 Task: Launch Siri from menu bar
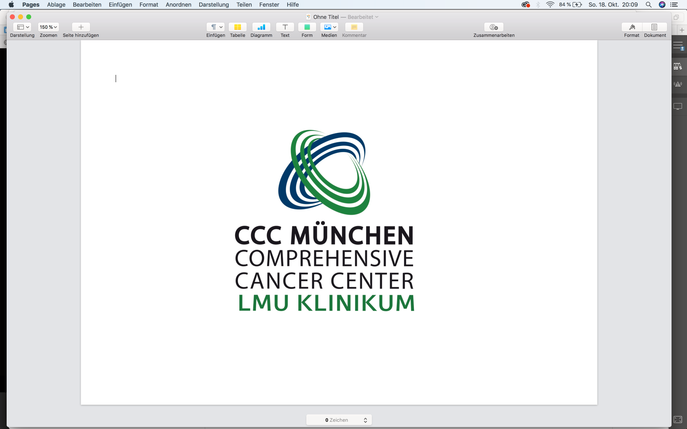662,4
